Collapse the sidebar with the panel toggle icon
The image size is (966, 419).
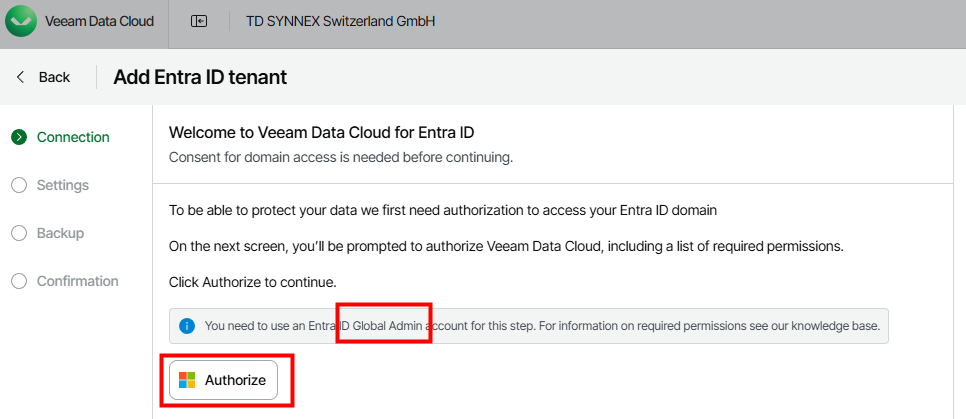pyautogui.click(x=199, y=21)
